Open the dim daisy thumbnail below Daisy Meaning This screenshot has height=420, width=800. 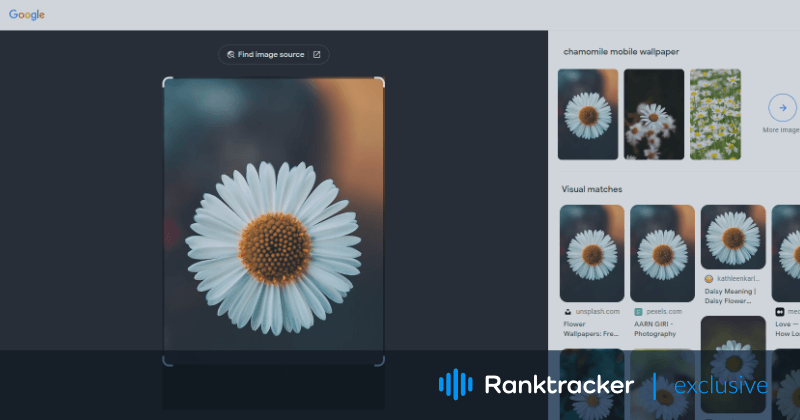click(x=733, y=364)
